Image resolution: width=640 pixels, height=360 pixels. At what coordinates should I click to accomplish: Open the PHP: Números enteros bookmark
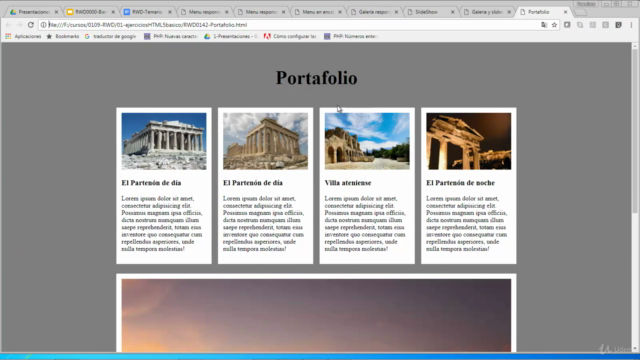(x=351, y=36)
